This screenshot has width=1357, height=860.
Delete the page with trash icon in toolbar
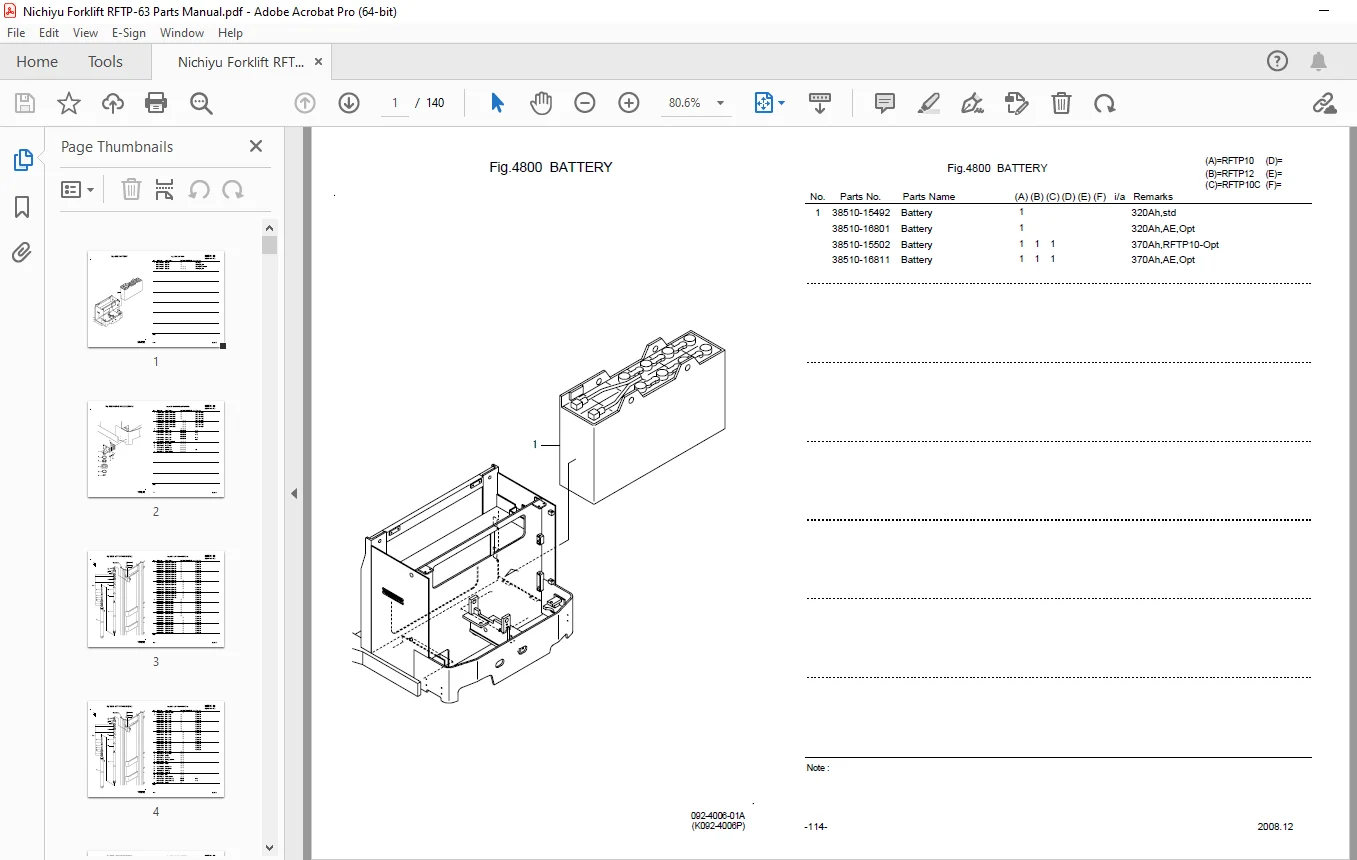pyautogui.click(x=1061, y=103)
